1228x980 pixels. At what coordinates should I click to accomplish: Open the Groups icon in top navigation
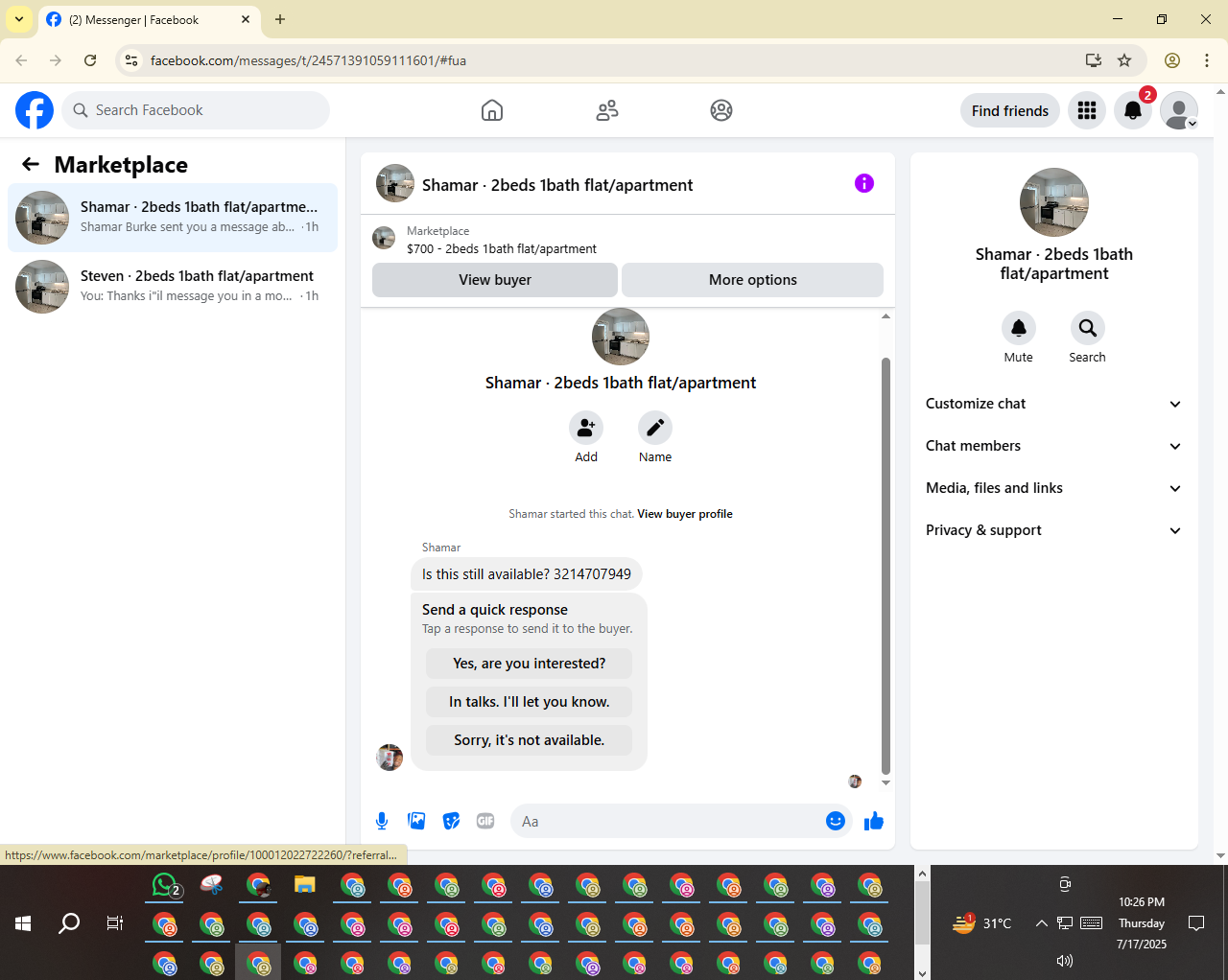click(x=721, y=110)
